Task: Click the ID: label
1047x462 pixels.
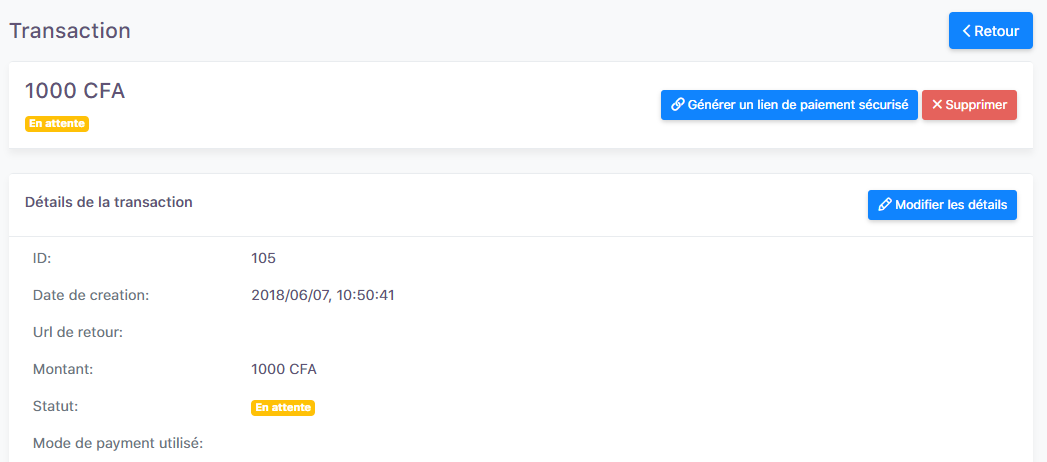Action: pyautogui.click(x=42, y=258)
